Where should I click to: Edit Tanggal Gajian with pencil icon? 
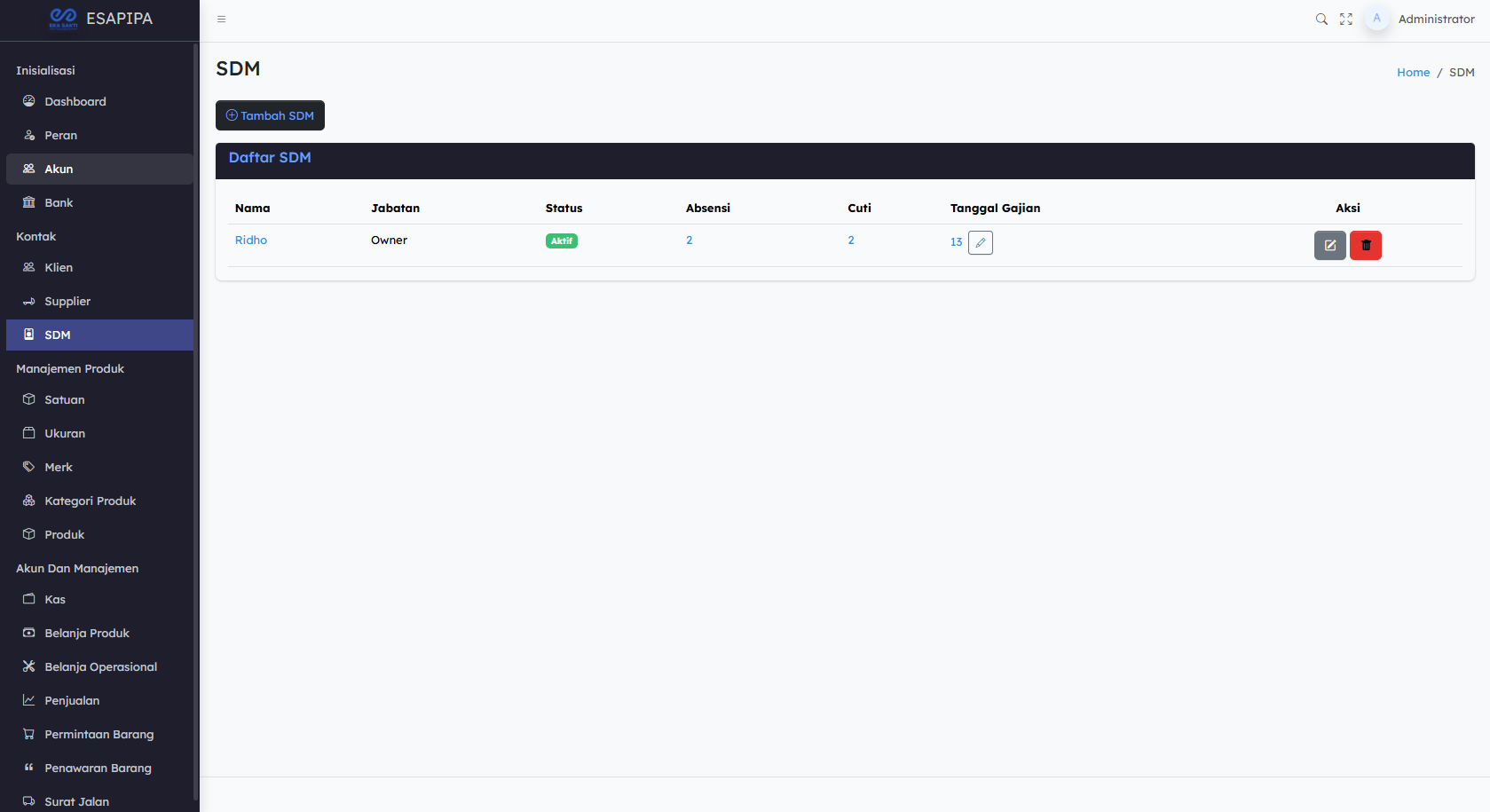981,242
